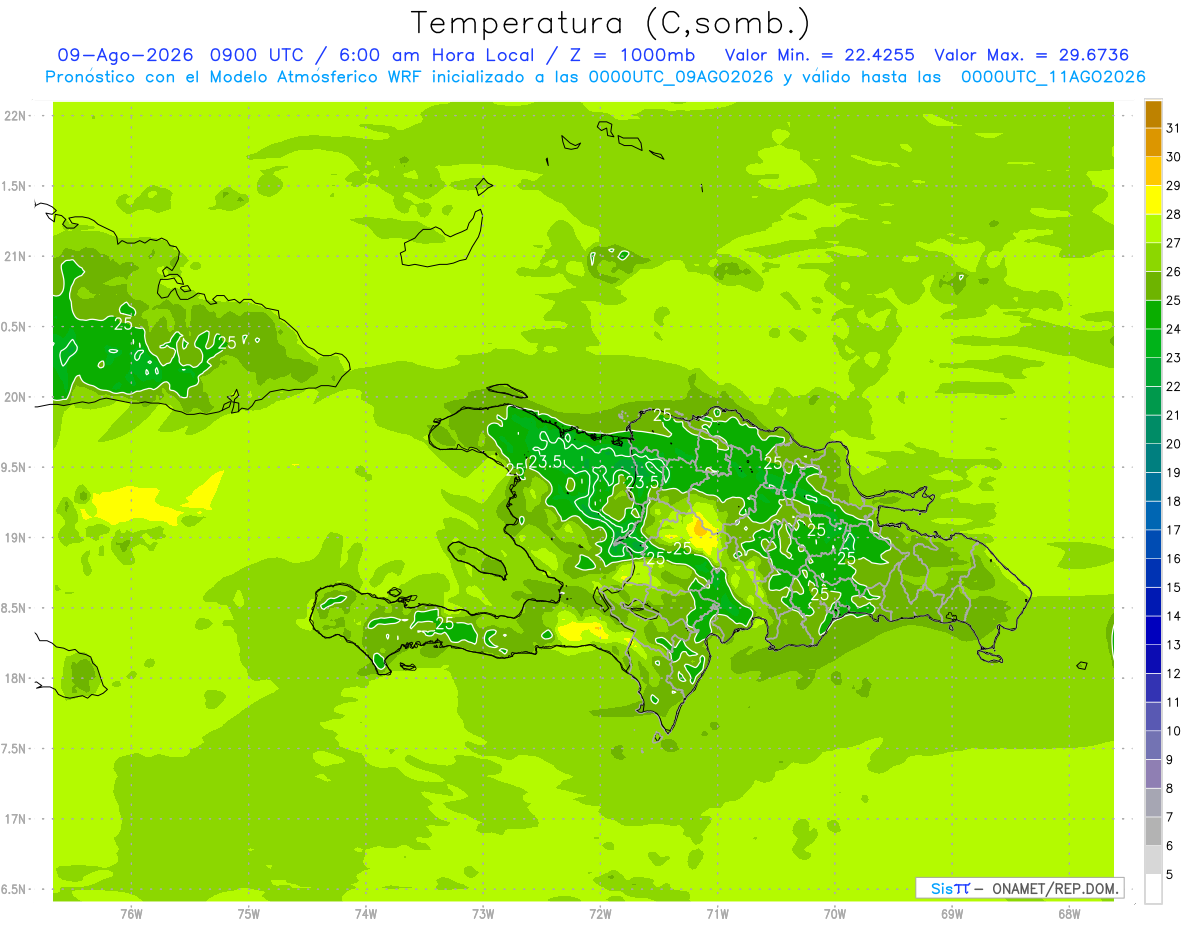
Task: Click the '6.5N' latitude label
Action: (15, 889)
